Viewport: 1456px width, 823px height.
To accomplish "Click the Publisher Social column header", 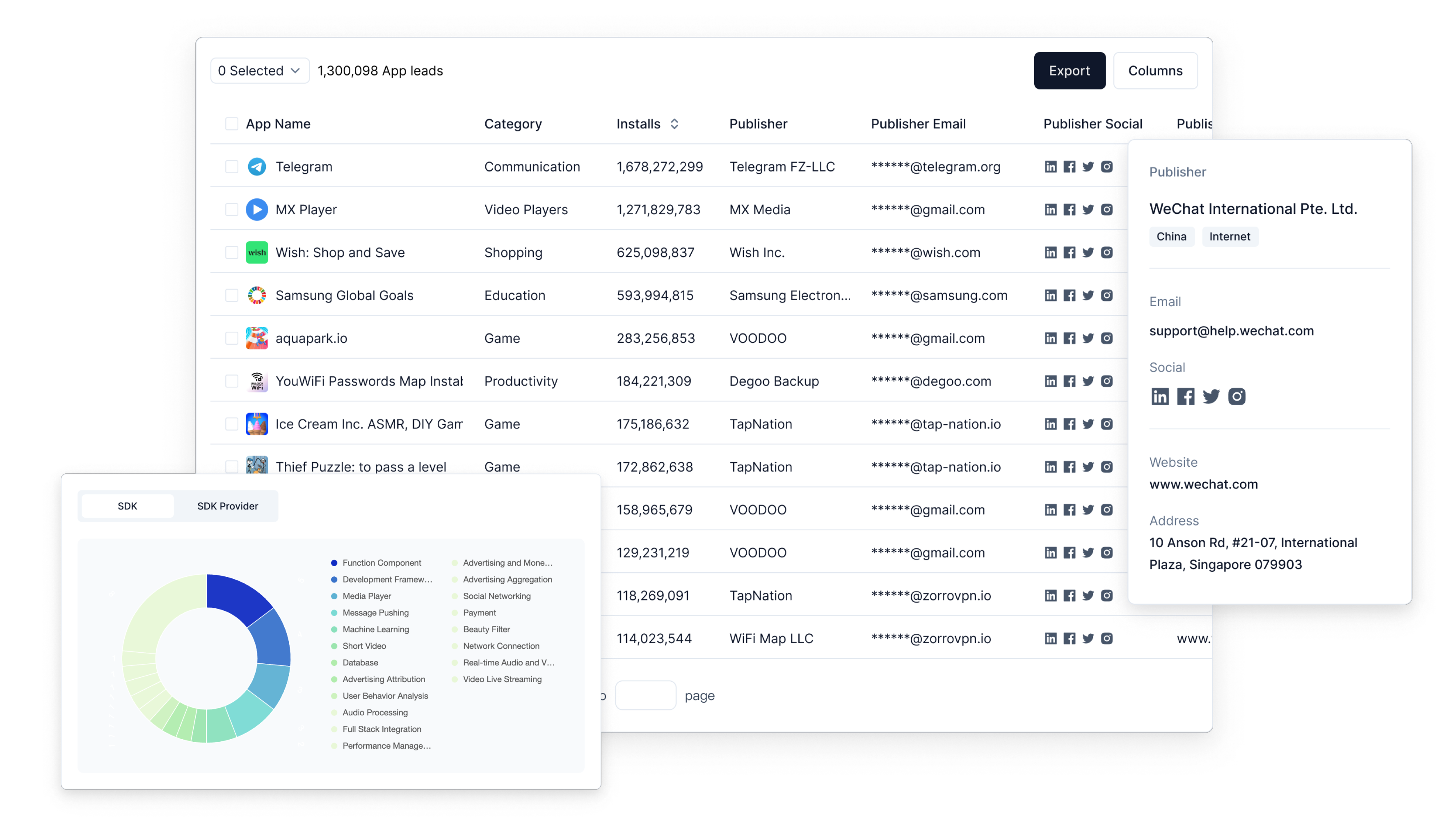I will (1093, 124).
